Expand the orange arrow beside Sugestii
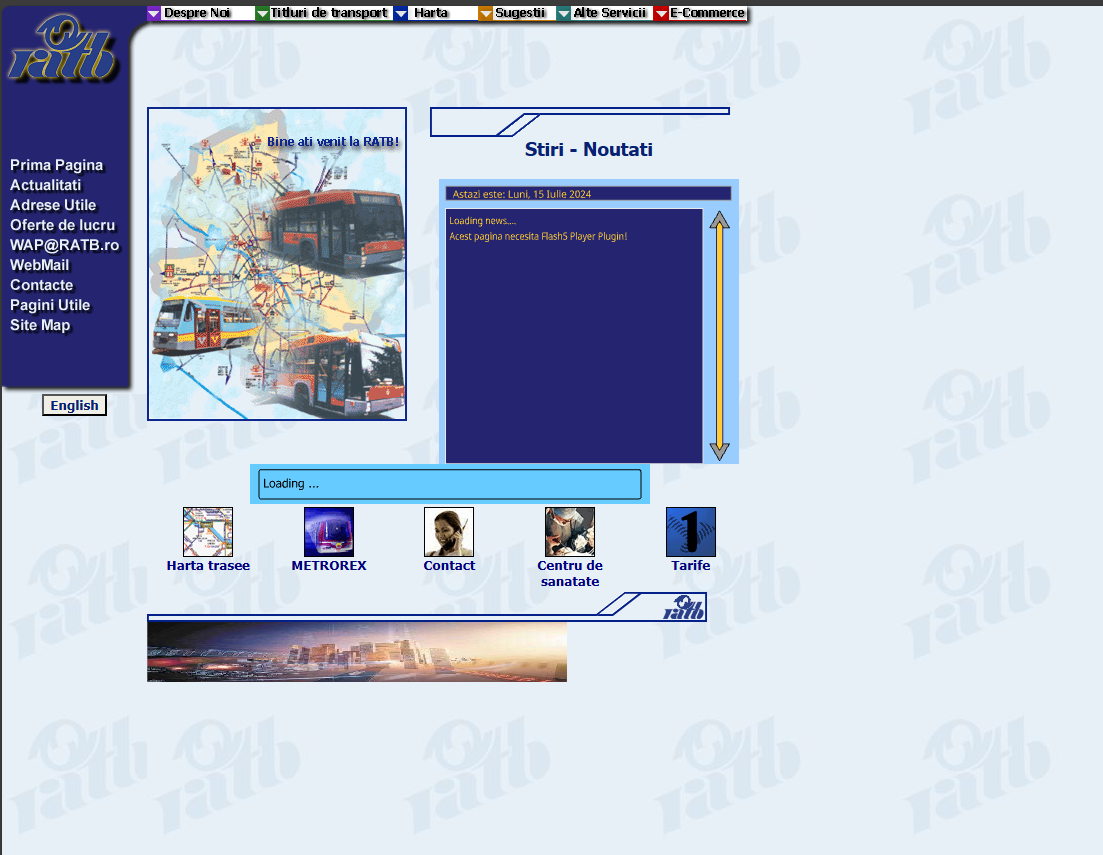This screenshot has height=855, width=1103. click(x=485, y=13)
